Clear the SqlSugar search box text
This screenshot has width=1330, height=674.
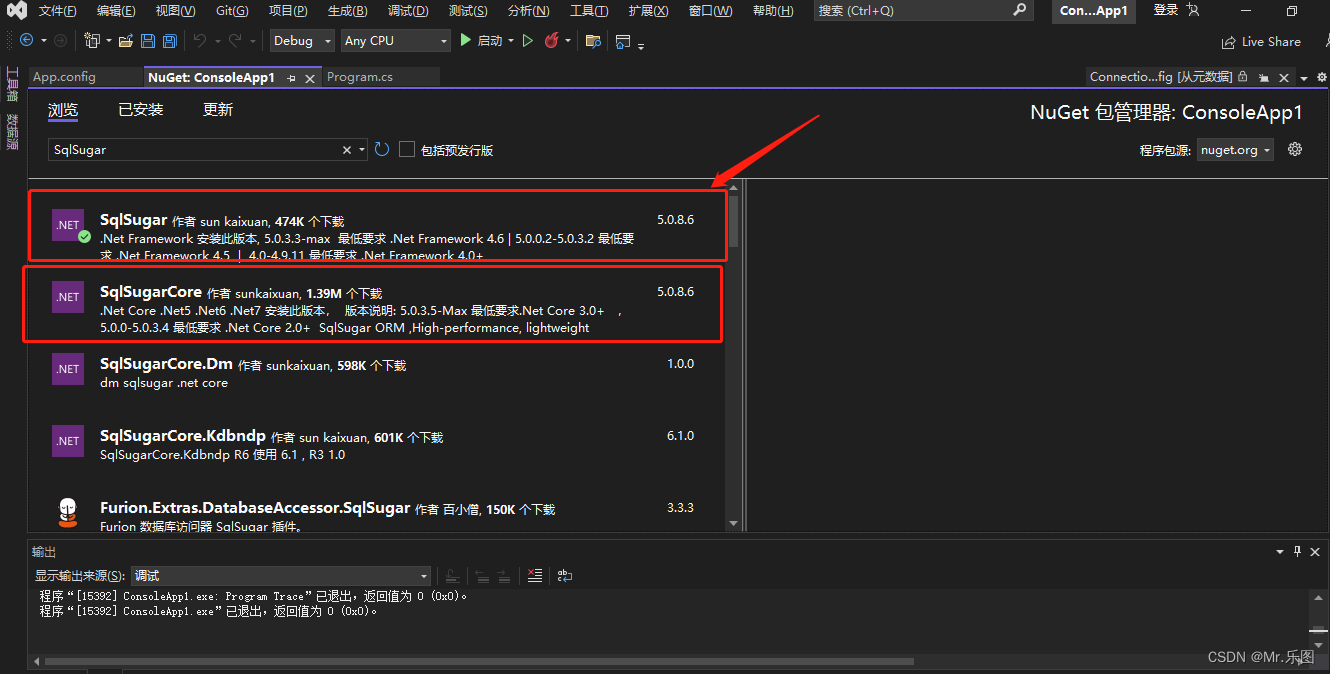coord(348,148)
